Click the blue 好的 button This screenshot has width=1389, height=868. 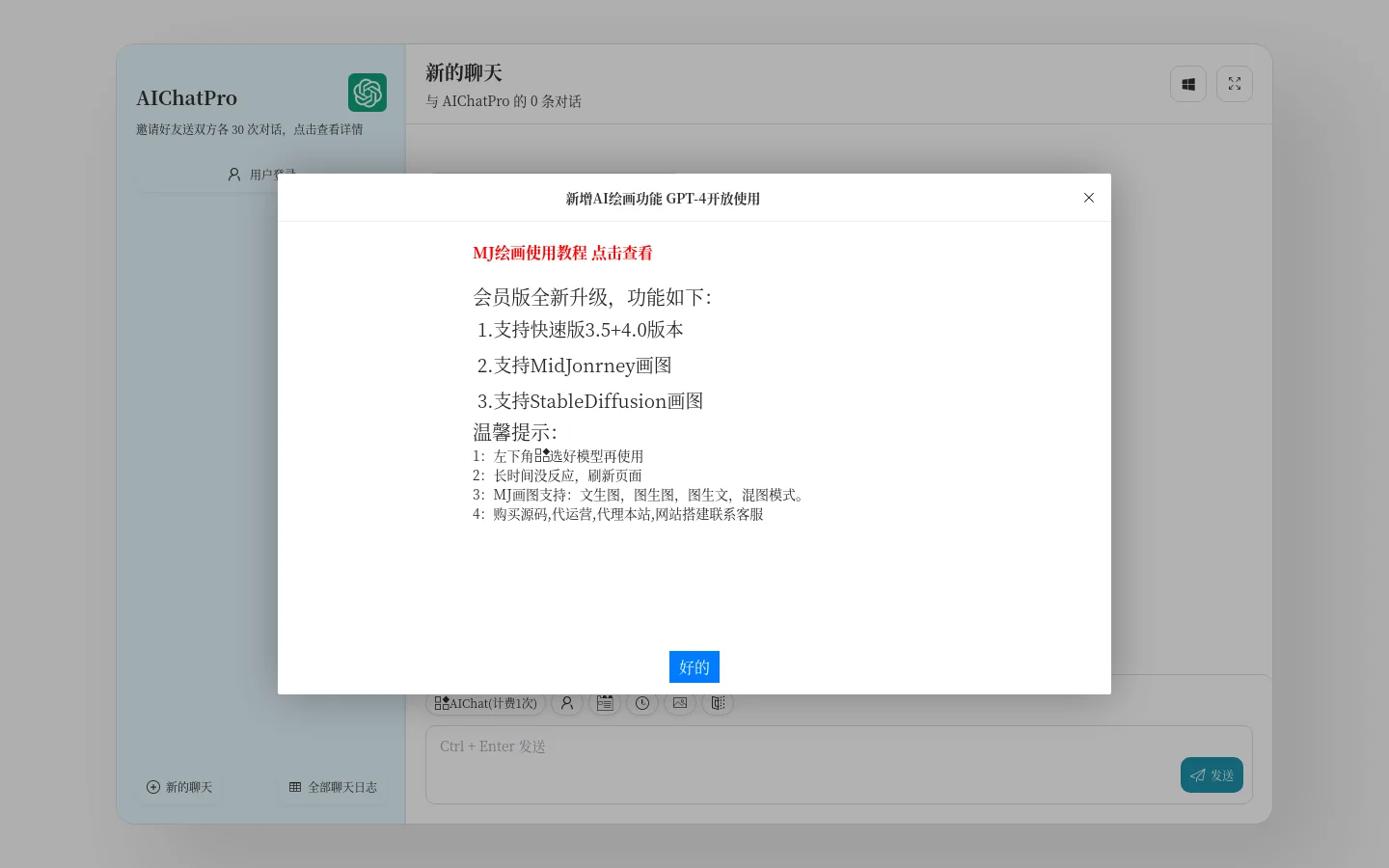point(694,666)
